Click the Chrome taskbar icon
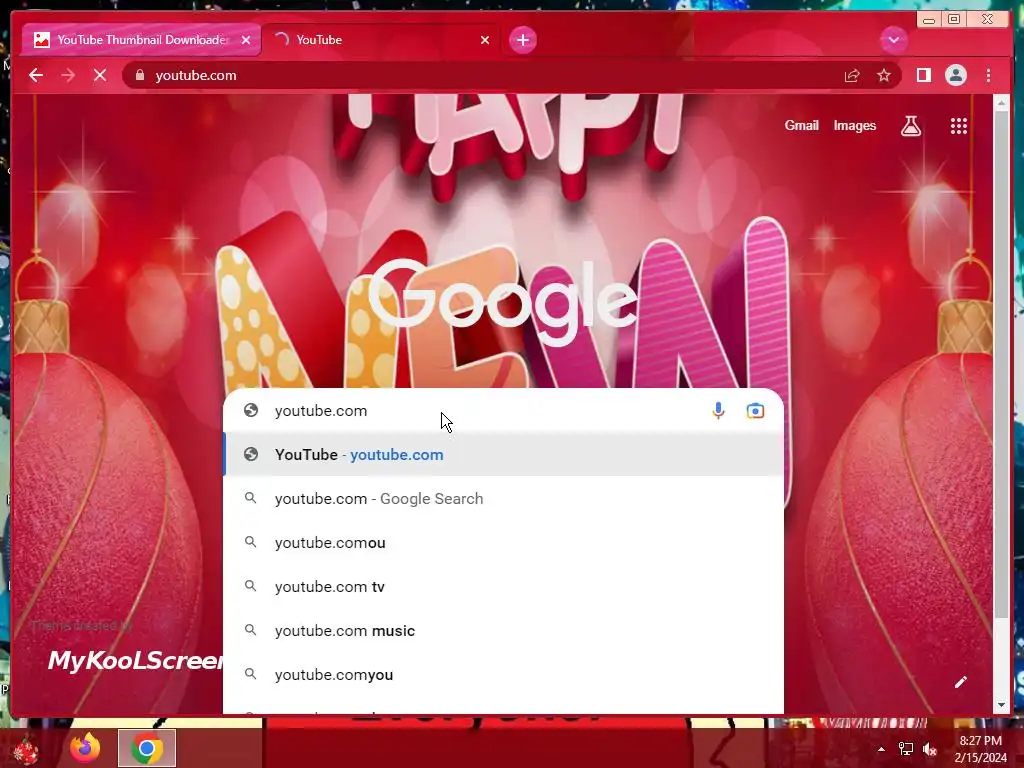This screenshot has width=1024, height=768. (x=146, y=748)
